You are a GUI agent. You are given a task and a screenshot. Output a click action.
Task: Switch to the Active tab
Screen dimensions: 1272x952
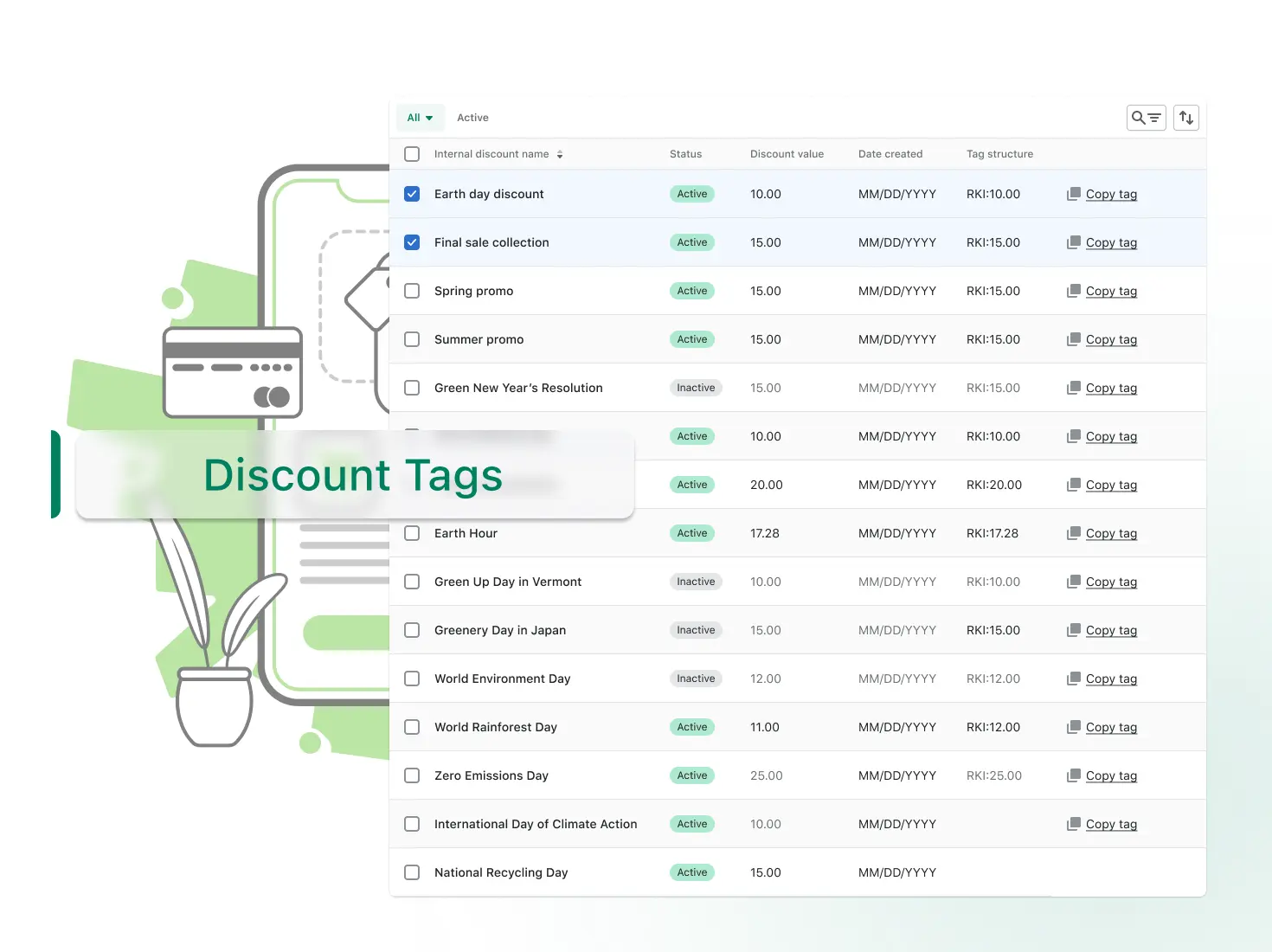click(x=472, y=118)
